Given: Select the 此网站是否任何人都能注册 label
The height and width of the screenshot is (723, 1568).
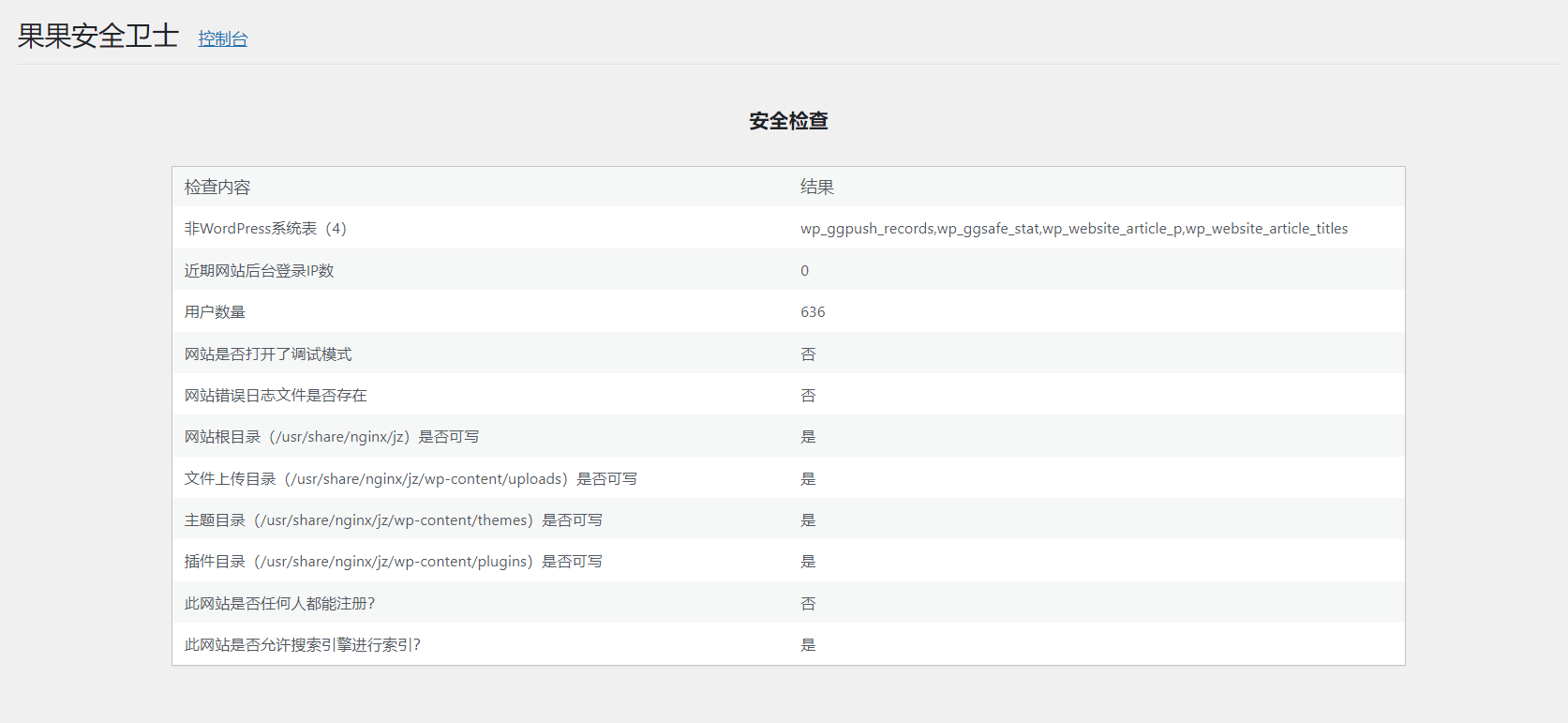Looking at the screenshot, I should (x=279, y=604).
